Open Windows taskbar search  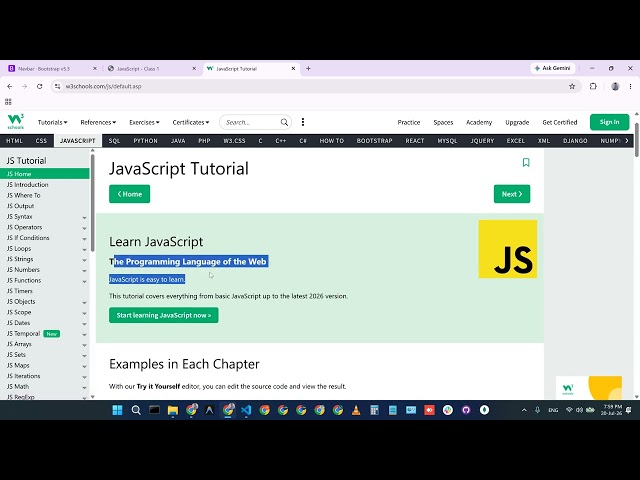pyautogui.click(x=136, y=410)
